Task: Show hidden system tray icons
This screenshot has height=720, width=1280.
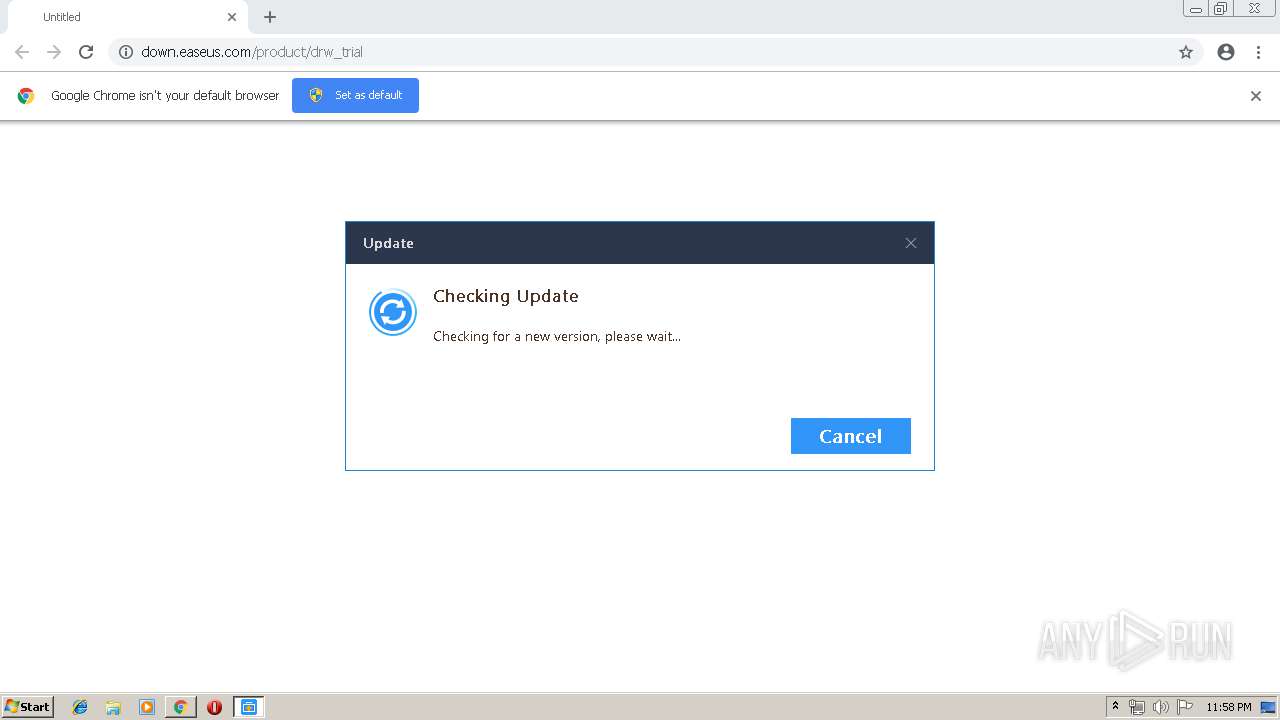Action: tap(1115, 707)
